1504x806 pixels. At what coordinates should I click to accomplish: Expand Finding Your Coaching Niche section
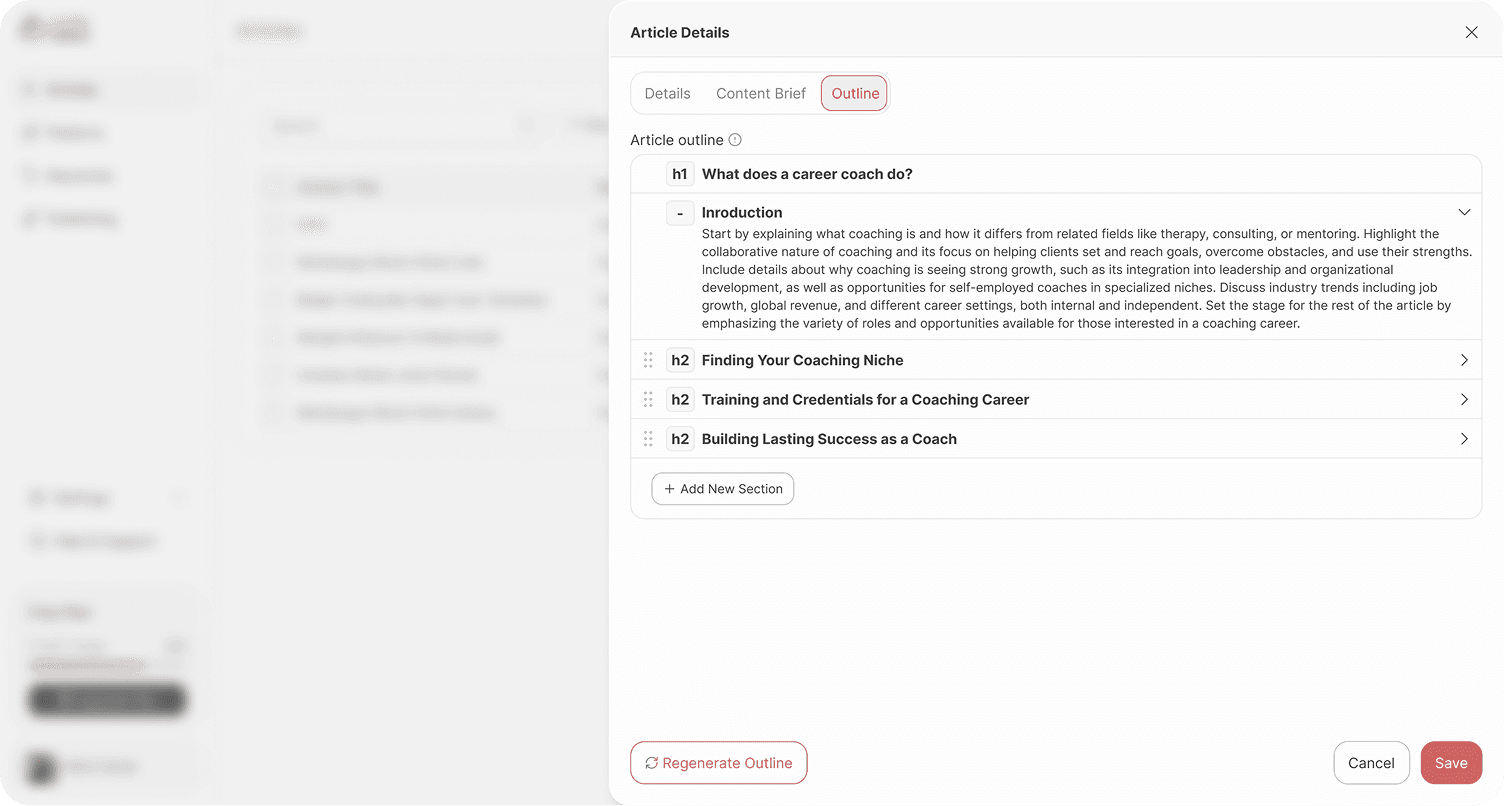(x=1464, y=360)
